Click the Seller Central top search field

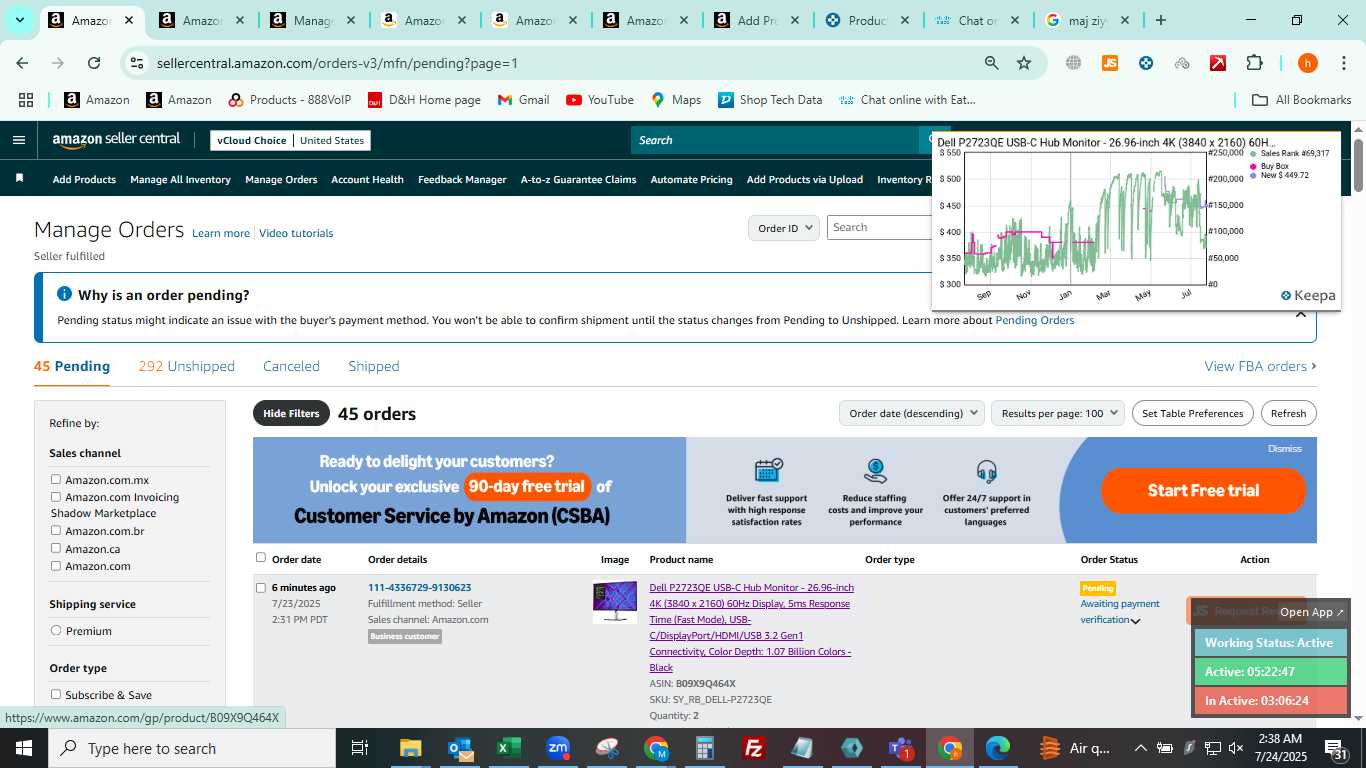coord(775,140)
